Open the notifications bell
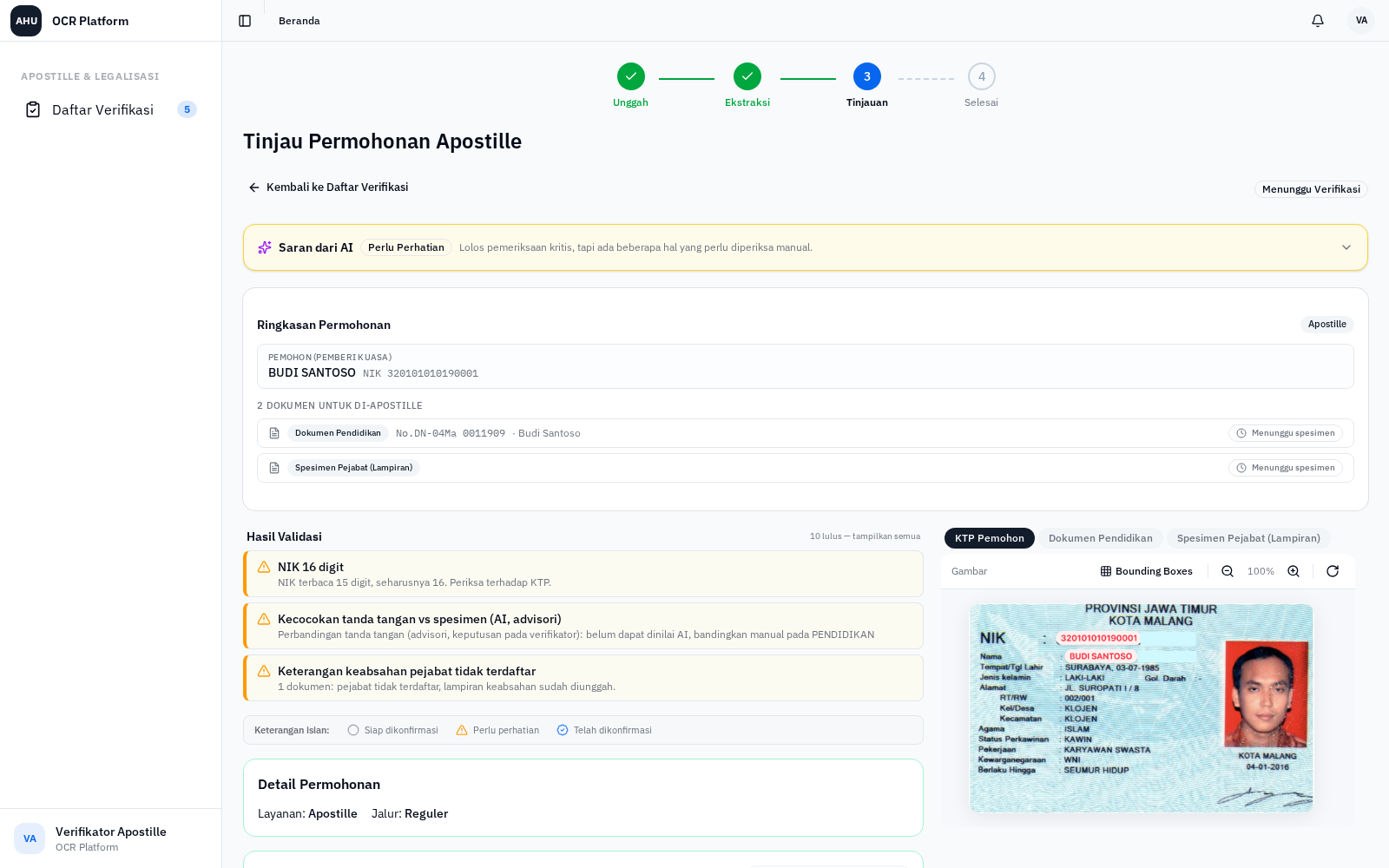The image size is (1389, 868). pyautogui.click(x=1318, y=21)
